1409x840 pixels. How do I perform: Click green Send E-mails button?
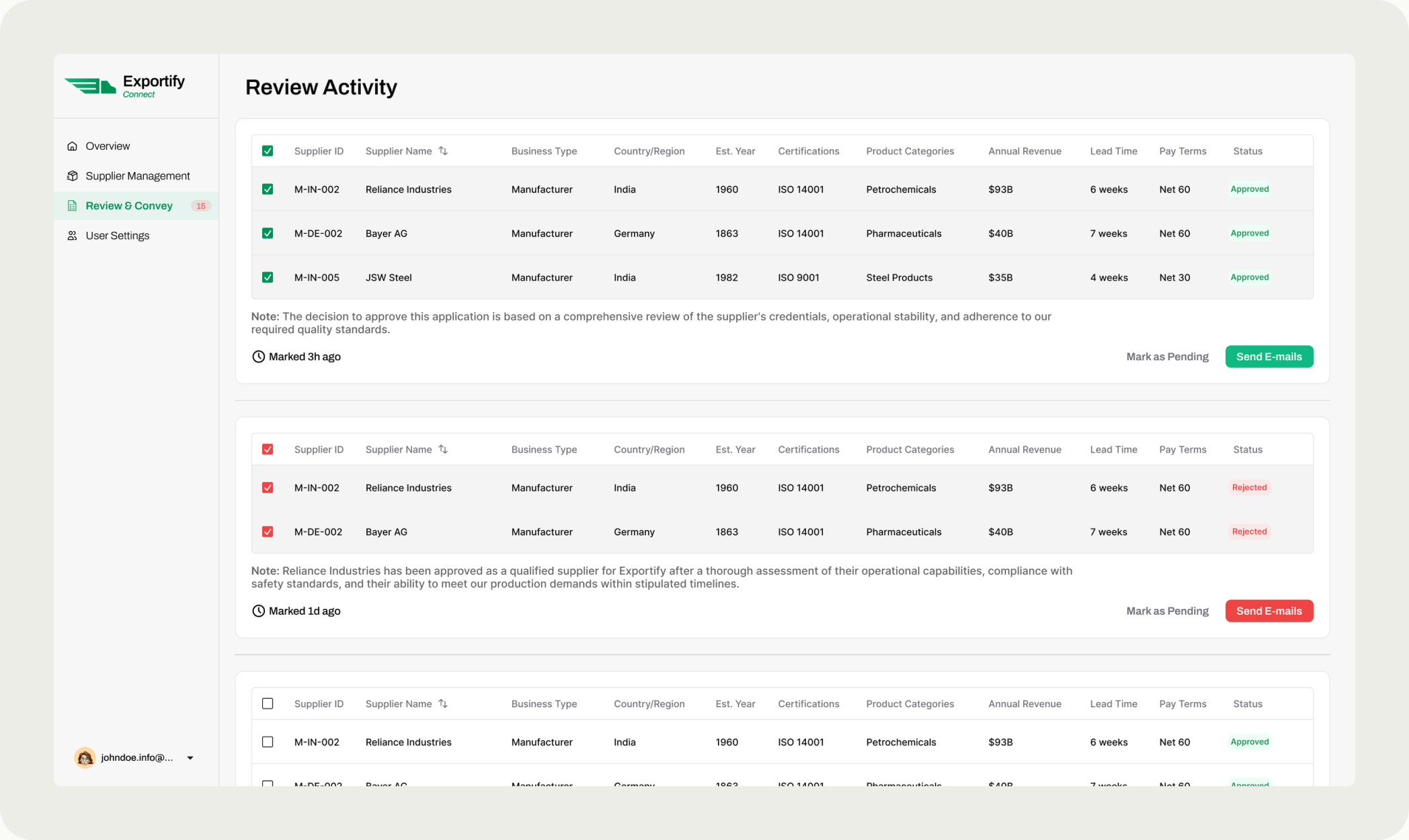pyautogui.click(x=1269, y=357)
